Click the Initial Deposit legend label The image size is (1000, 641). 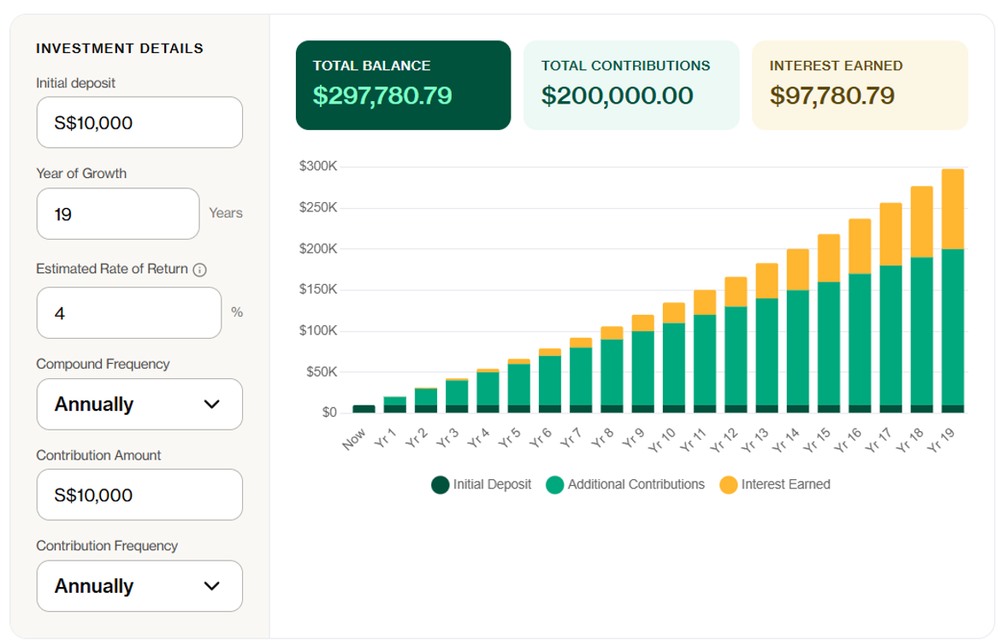(x=492, y=484)
